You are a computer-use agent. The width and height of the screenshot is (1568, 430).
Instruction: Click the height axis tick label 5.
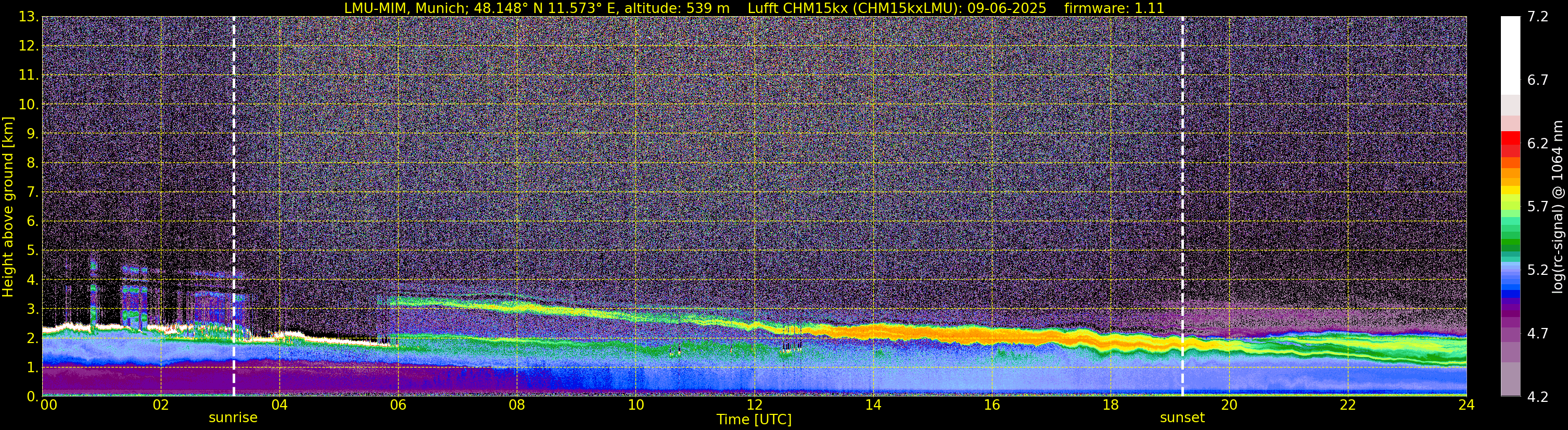point(32,251)
